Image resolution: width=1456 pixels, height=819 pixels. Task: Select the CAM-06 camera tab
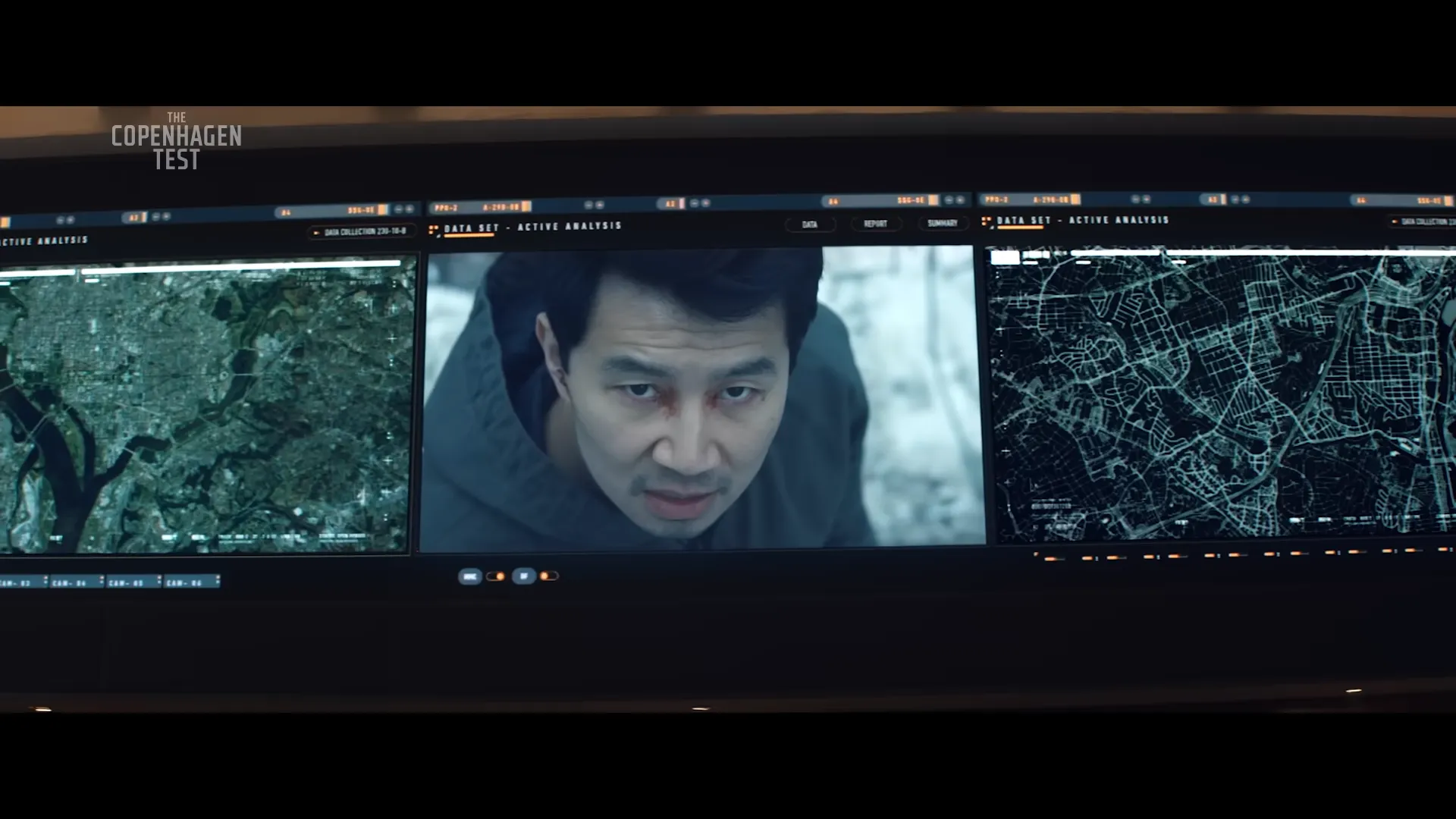click(x=184, y=582)
